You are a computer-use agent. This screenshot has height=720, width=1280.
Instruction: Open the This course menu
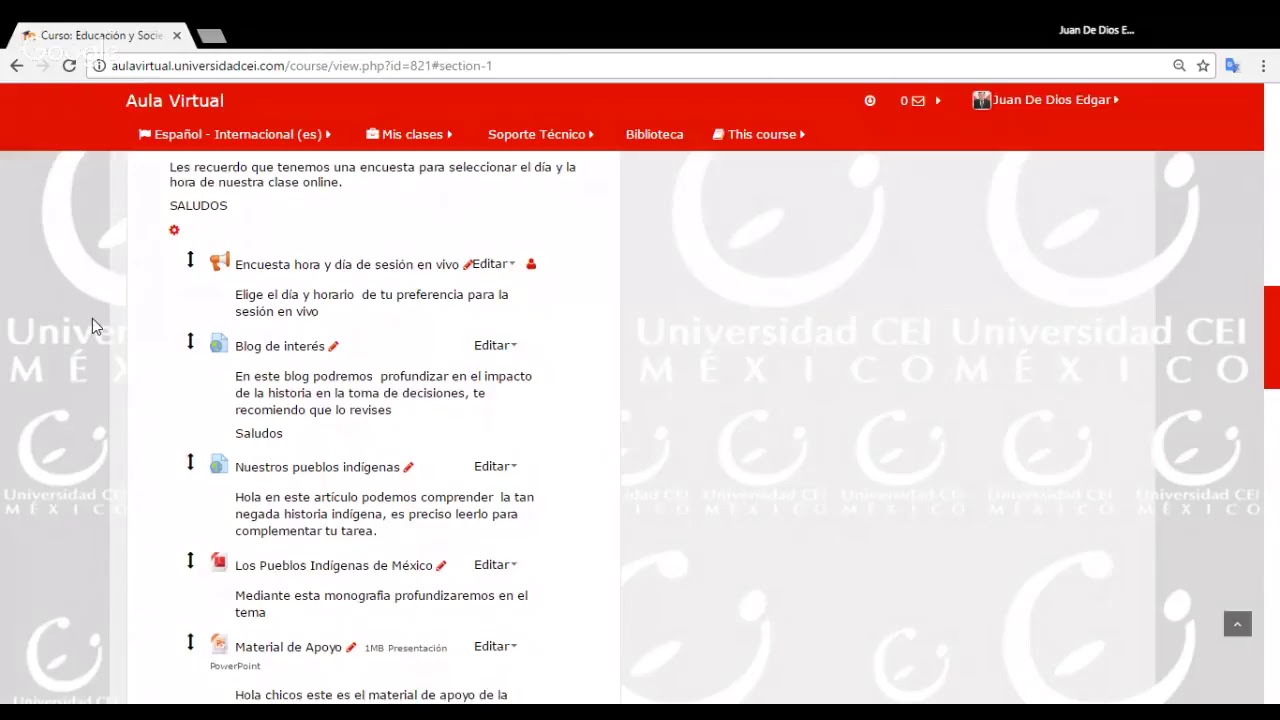pyautogui.click(x=759, y=134)
